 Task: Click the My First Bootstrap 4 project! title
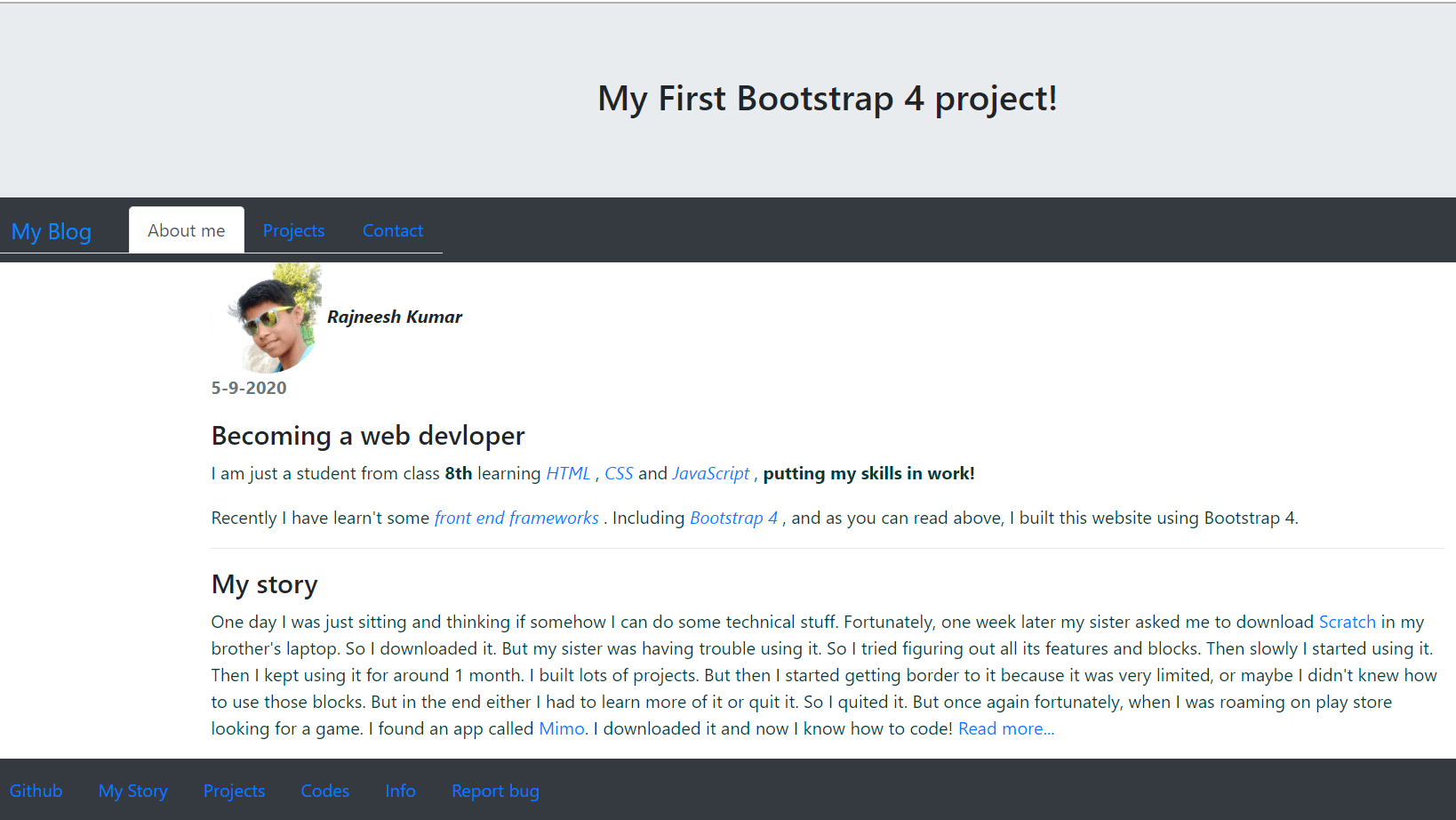click(828, 99)
